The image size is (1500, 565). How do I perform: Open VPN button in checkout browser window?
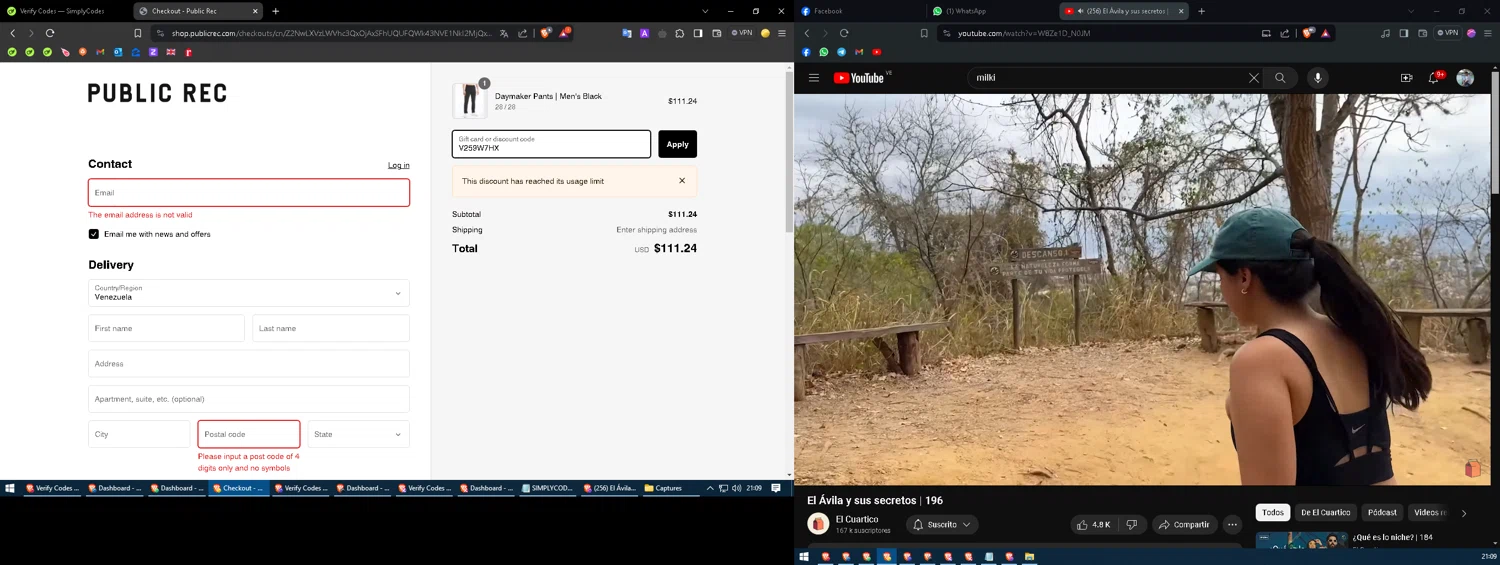[742, 33]
